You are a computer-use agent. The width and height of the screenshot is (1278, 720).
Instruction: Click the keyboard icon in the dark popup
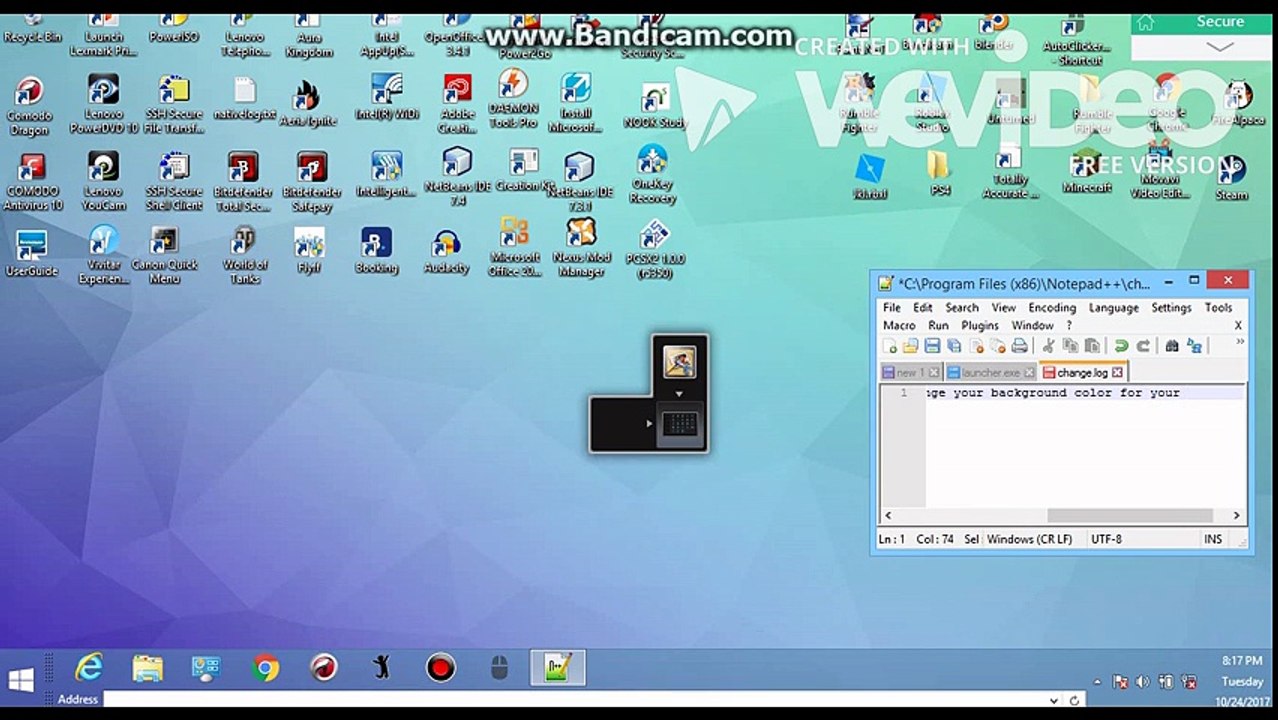tap(680, 424)
